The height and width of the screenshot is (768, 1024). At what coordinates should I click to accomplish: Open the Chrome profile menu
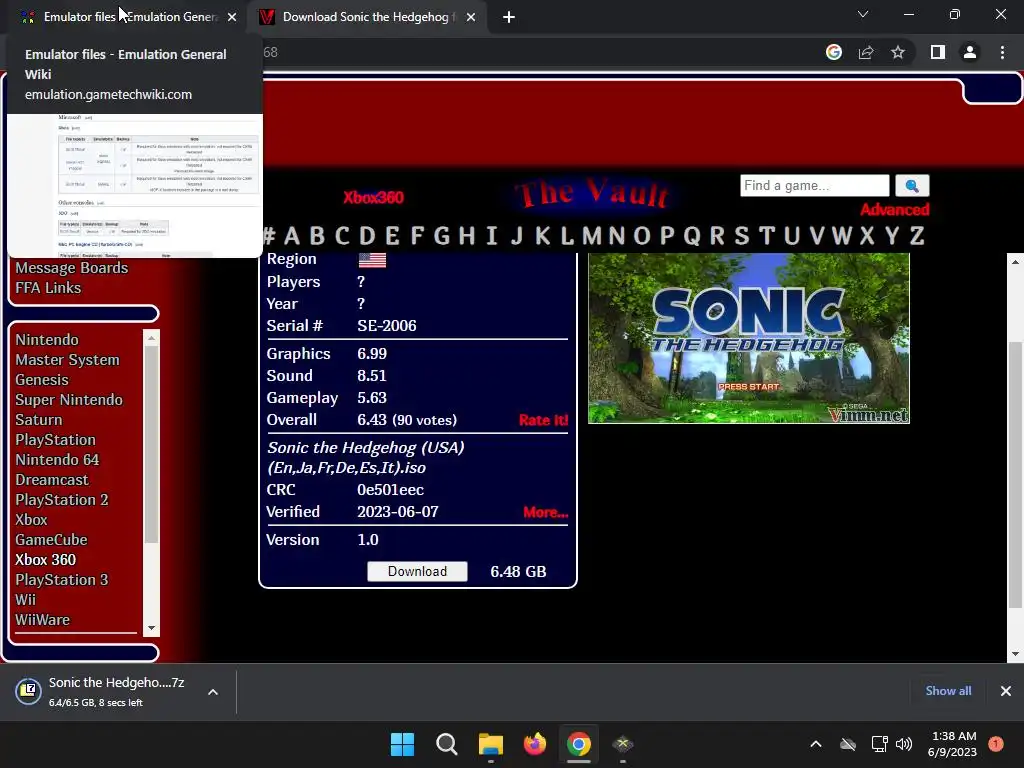pos(970,52)
